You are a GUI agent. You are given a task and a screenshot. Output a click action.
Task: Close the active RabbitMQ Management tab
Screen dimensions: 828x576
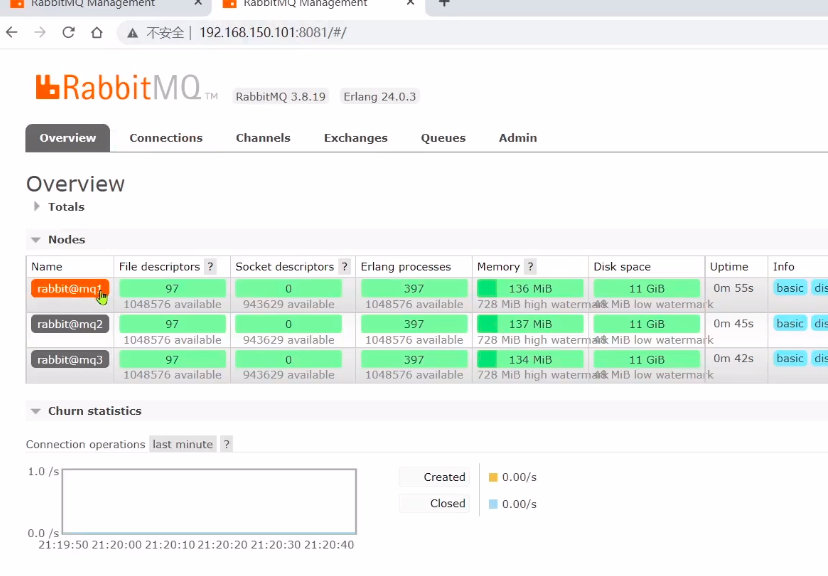(410, 3)
